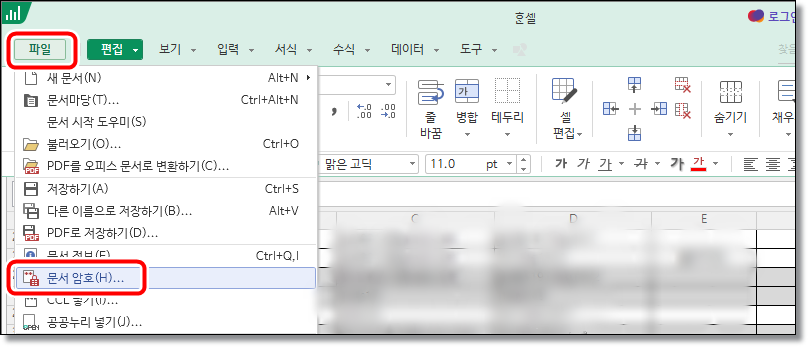Select column E header
Image resolution: width=808 pixels, height=362 pixels.
tap(704, 220)
